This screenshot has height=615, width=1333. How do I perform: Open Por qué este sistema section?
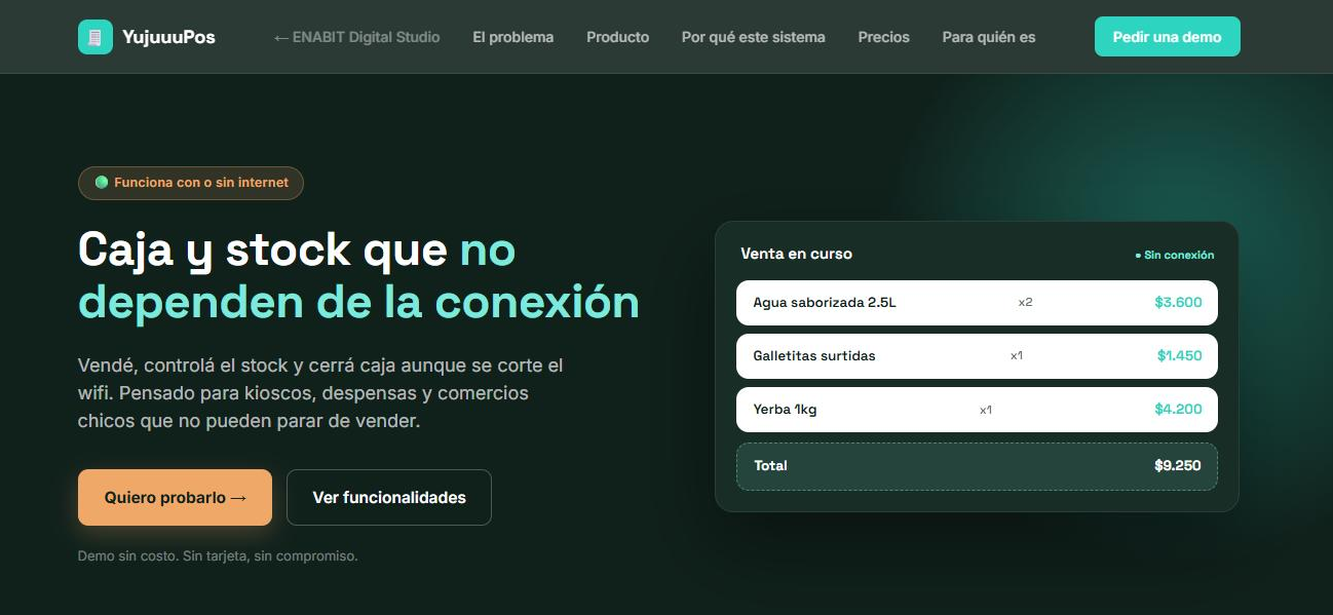(x=753, y=37)
